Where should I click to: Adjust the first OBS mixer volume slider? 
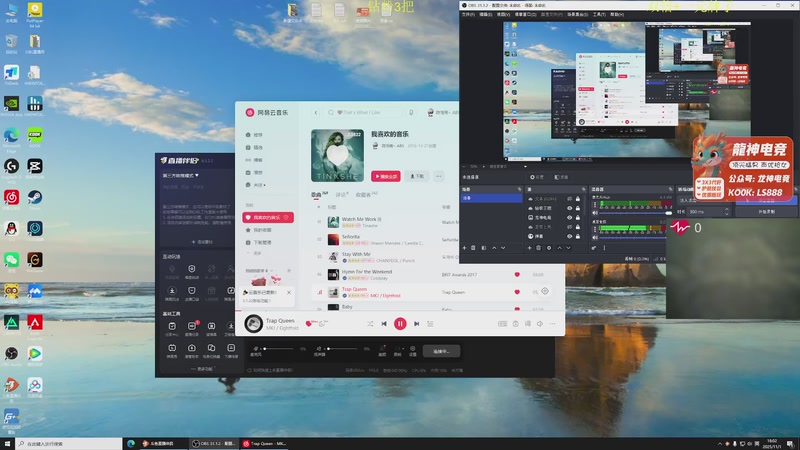coord(636,213)
